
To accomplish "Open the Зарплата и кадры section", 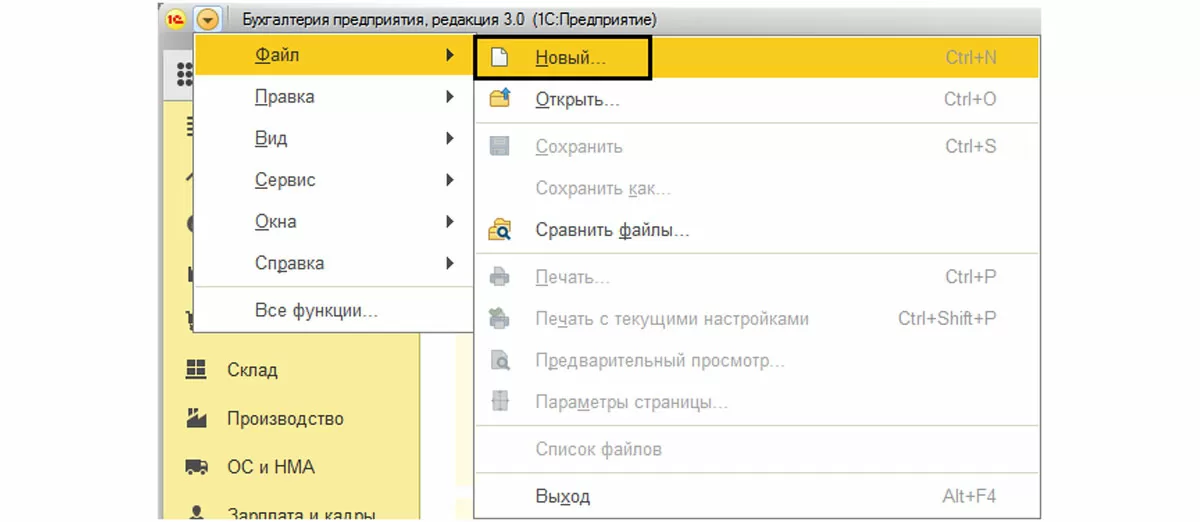I will pyautogui.click(x=301, y=514).
